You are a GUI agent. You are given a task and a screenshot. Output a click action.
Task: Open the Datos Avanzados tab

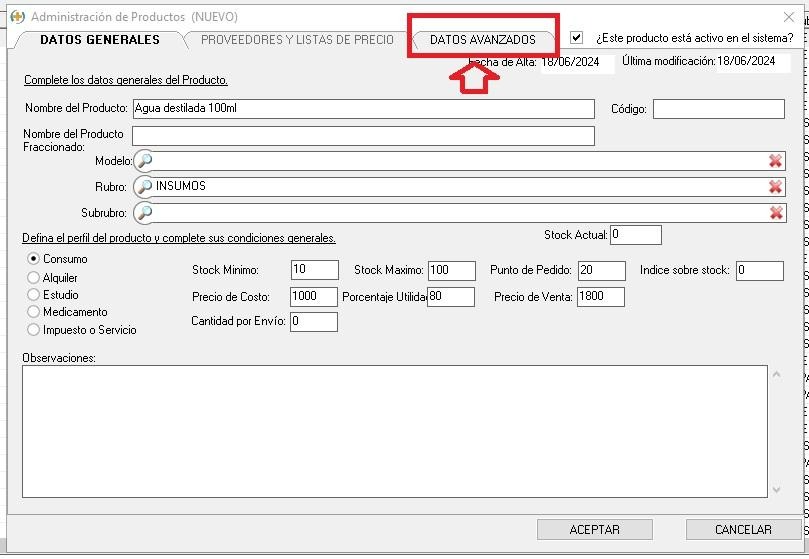(482, 40)
